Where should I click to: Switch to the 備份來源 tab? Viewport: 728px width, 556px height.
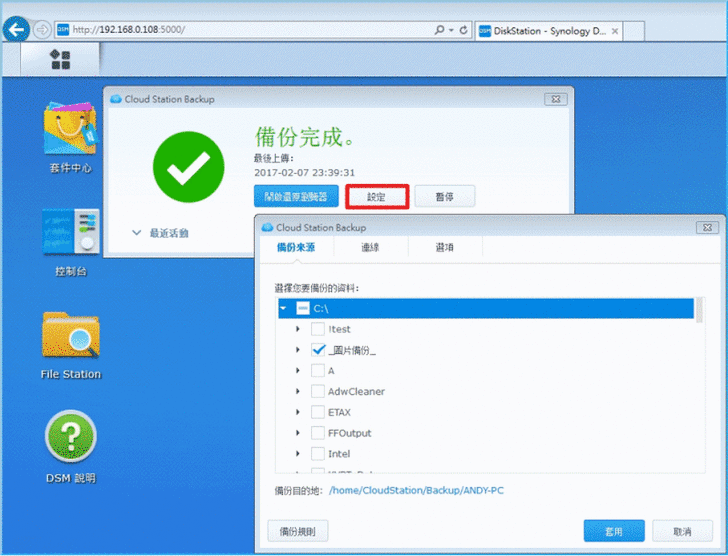point(296,247)
